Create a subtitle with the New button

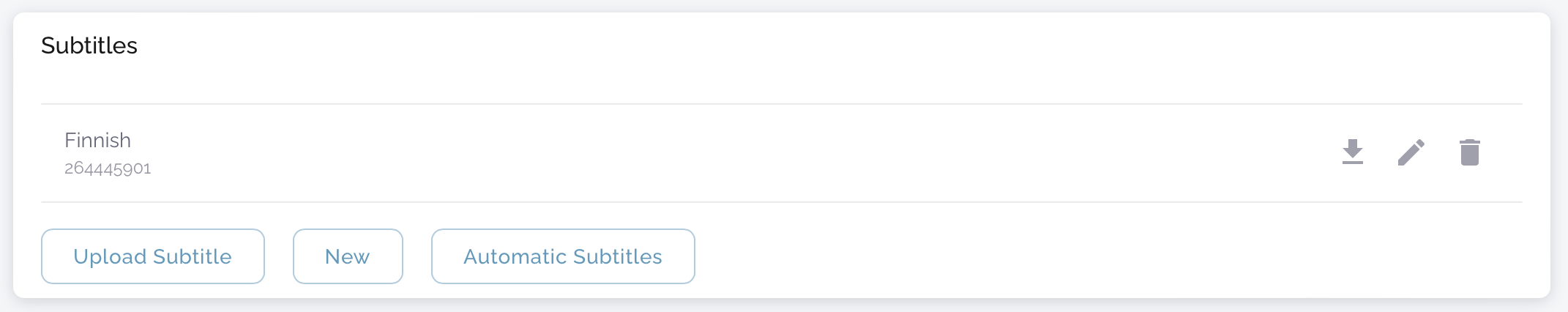point(348,256)
